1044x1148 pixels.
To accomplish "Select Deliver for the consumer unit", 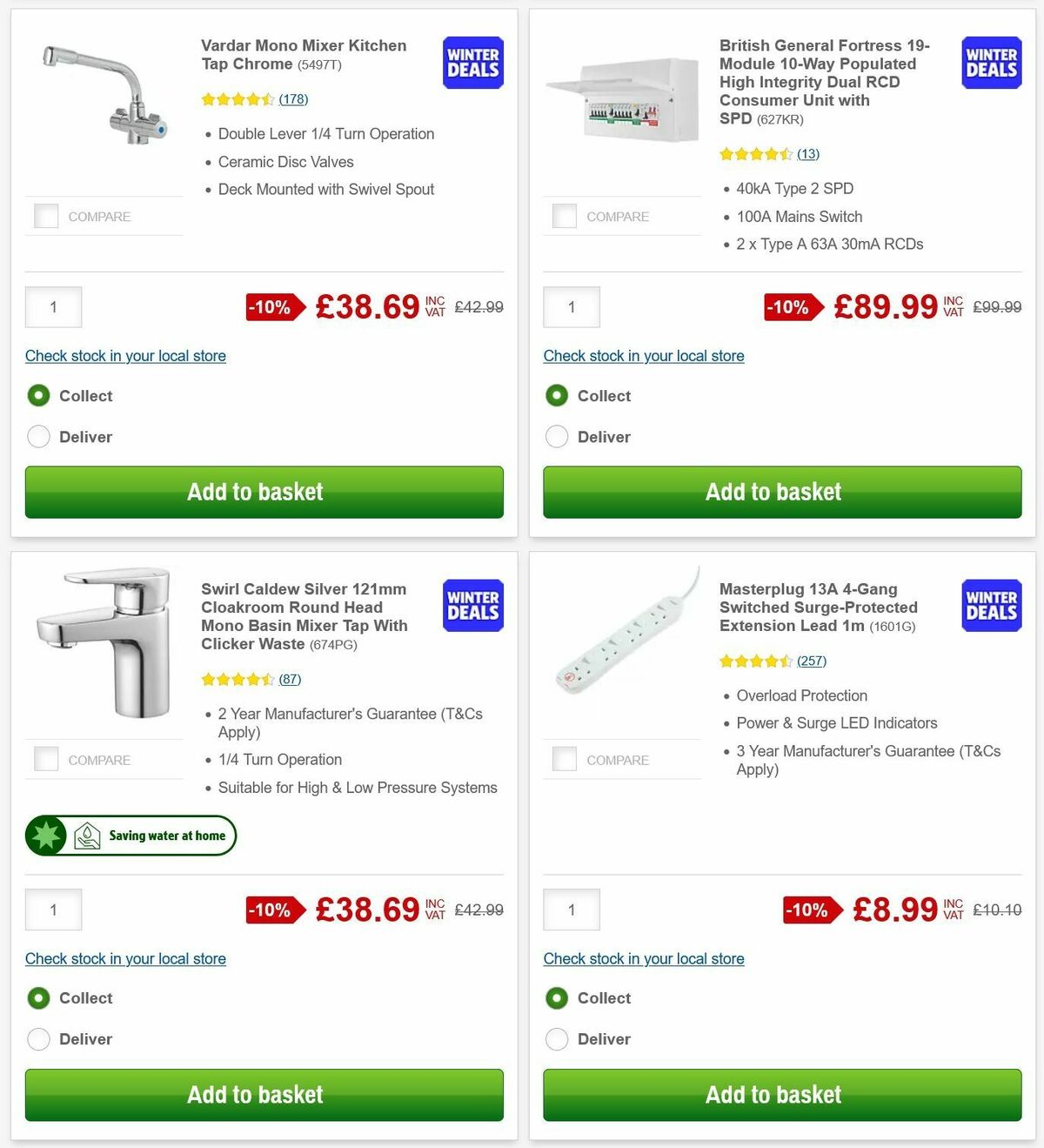I will 557,436.
